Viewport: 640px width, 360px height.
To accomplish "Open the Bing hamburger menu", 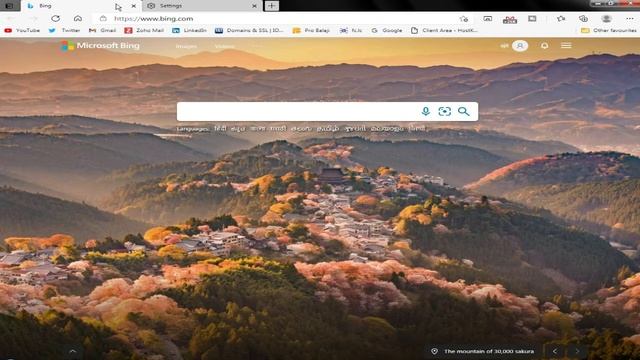I will 566,45.
